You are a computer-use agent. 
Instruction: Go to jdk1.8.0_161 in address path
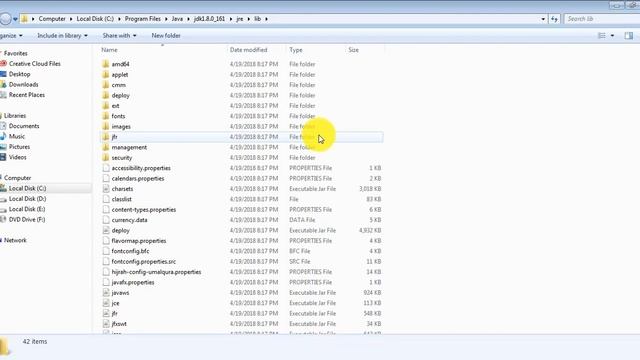pos(209,19)
